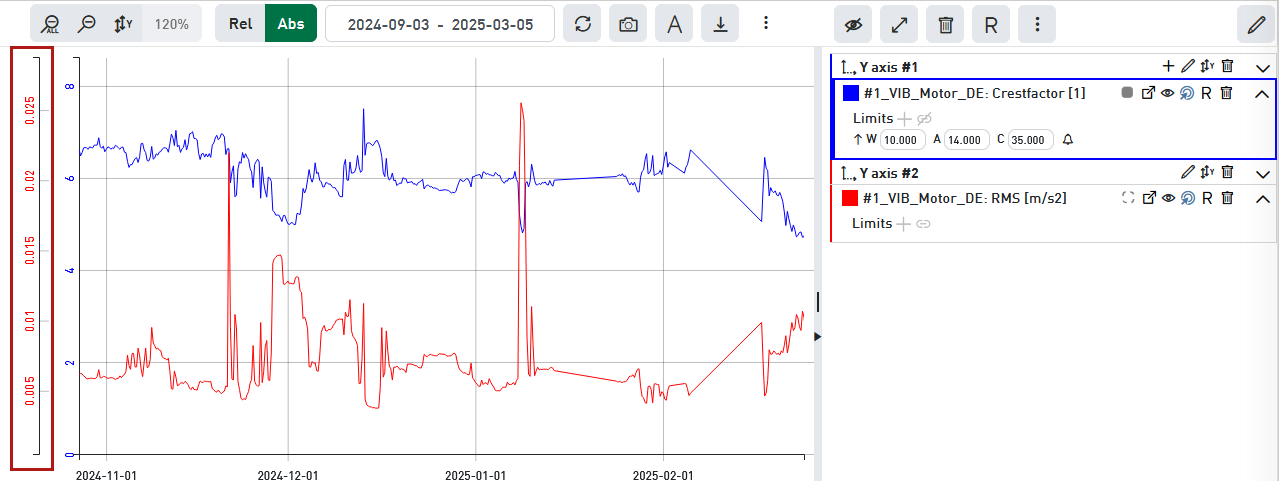Select the Y axis #2 header label
Image resolution: width=1279 pixels, height=481 pixels.
tap(888, 173)
